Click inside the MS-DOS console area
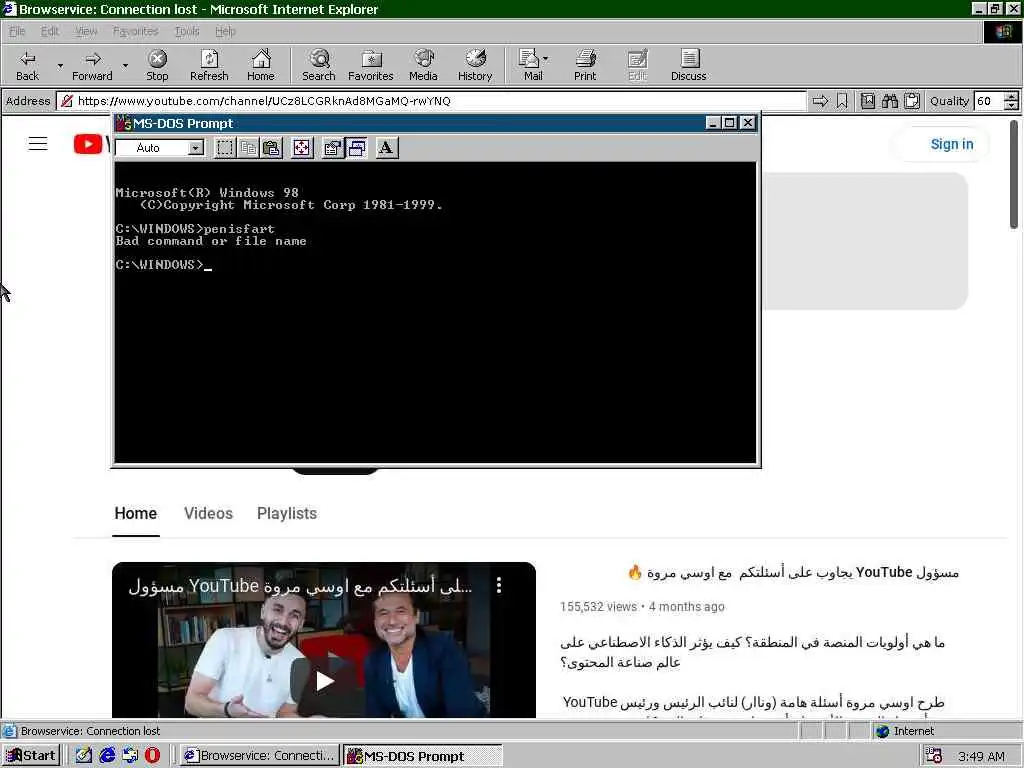The height and width of the screenshot is (768, 1024). click(x=435, y=312)
